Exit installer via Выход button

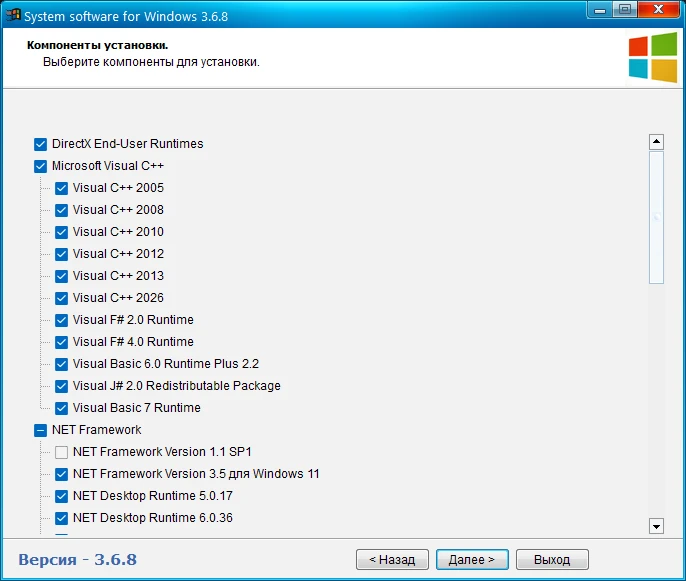click(551, 560)
